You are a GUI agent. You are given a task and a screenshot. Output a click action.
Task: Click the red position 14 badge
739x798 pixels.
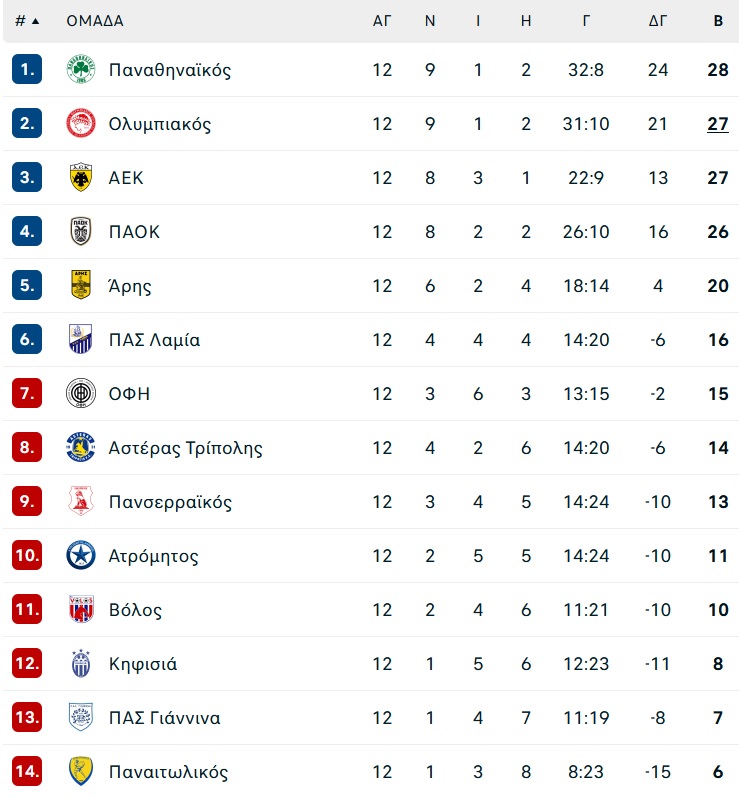pos(27,771)
